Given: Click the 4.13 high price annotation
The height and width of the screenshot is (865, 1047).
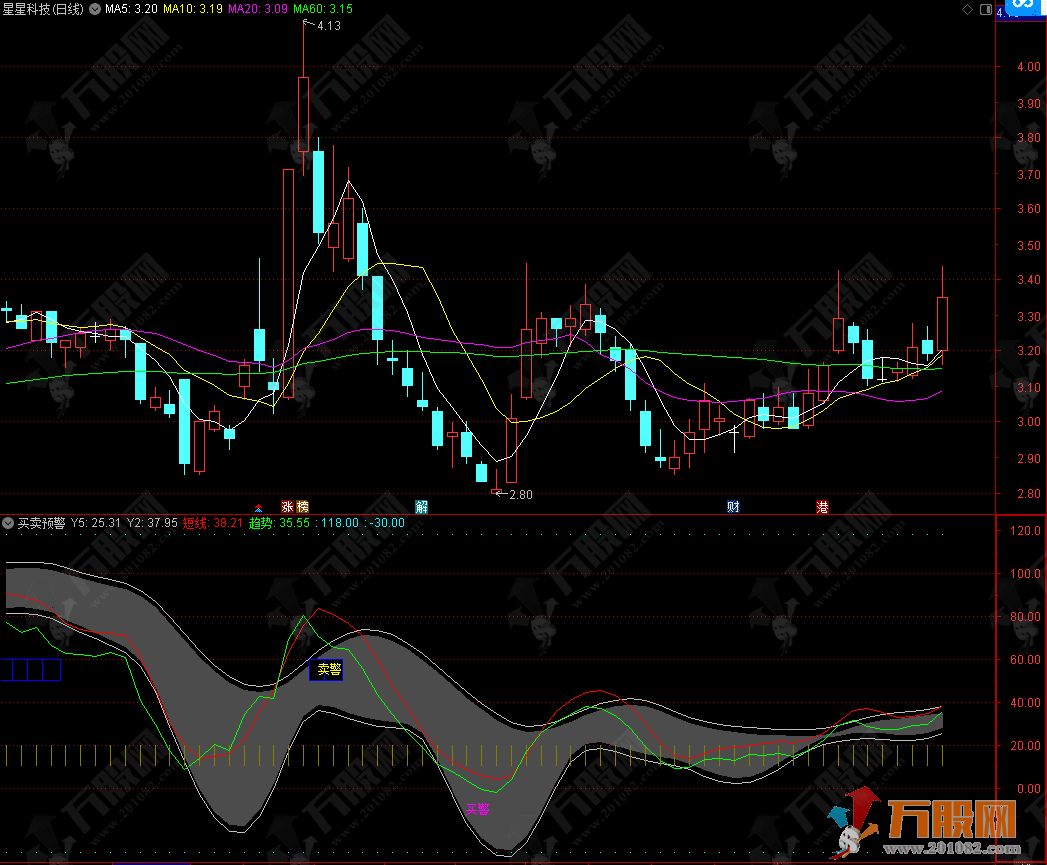Looking at the screenshot, I should (329, 26).
